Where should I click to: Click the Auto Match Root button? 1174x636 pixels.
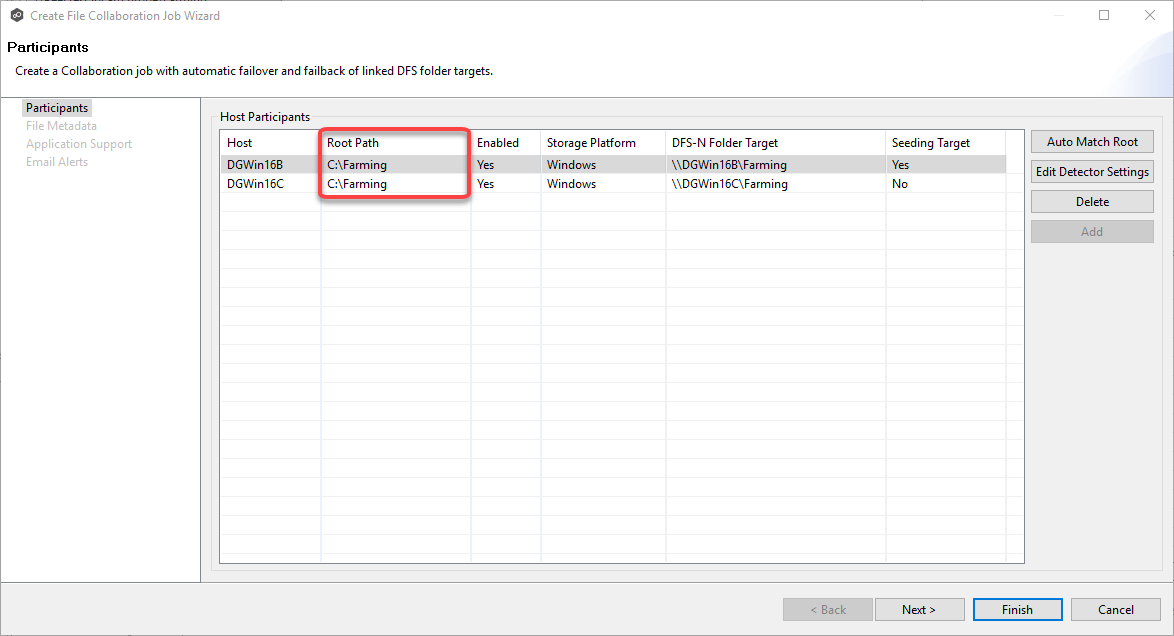coord(1091,141)
